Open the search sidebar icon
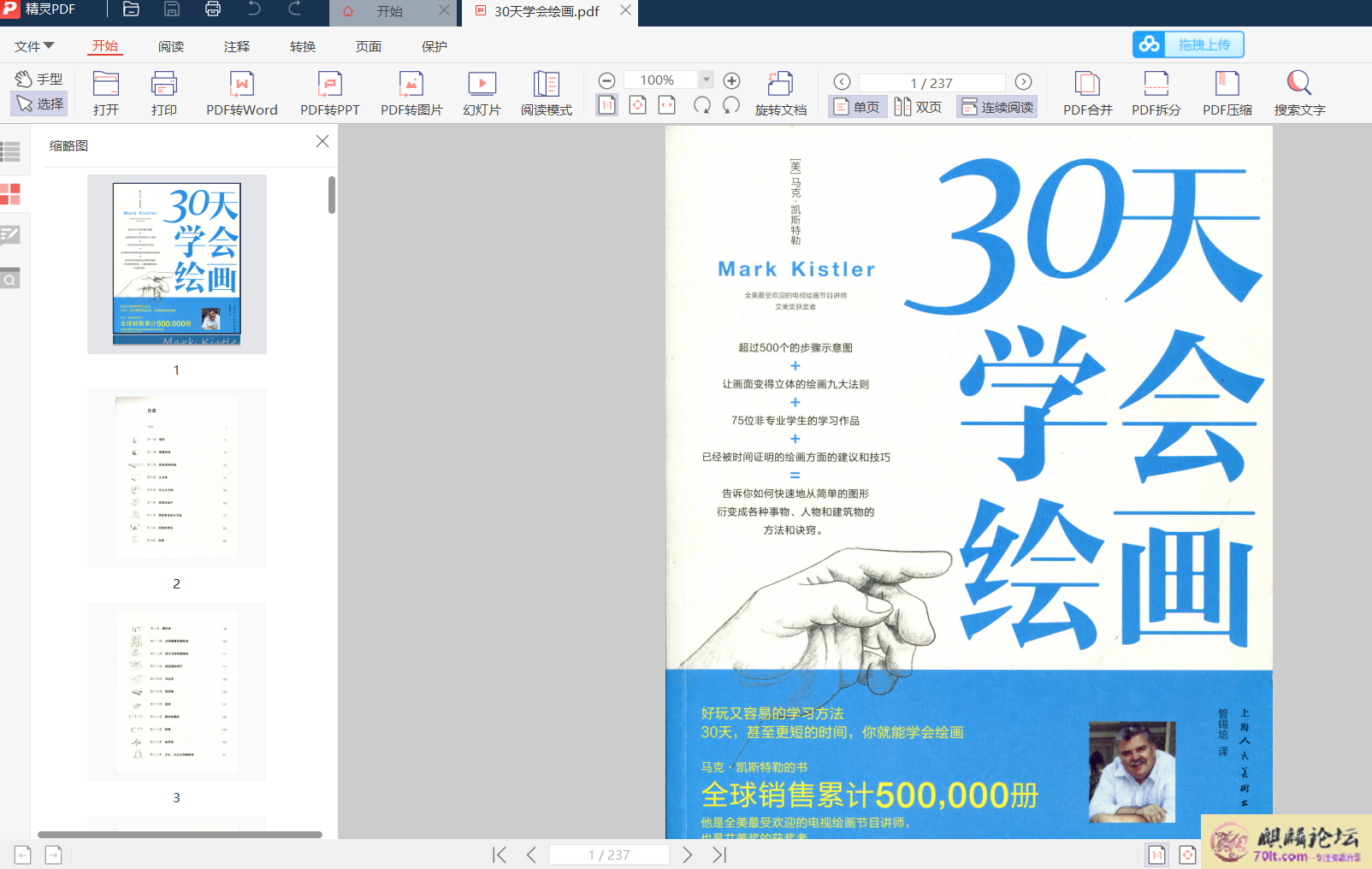Screen dimensions: 1372x869 pyautogui.click(x=10, y=278)
